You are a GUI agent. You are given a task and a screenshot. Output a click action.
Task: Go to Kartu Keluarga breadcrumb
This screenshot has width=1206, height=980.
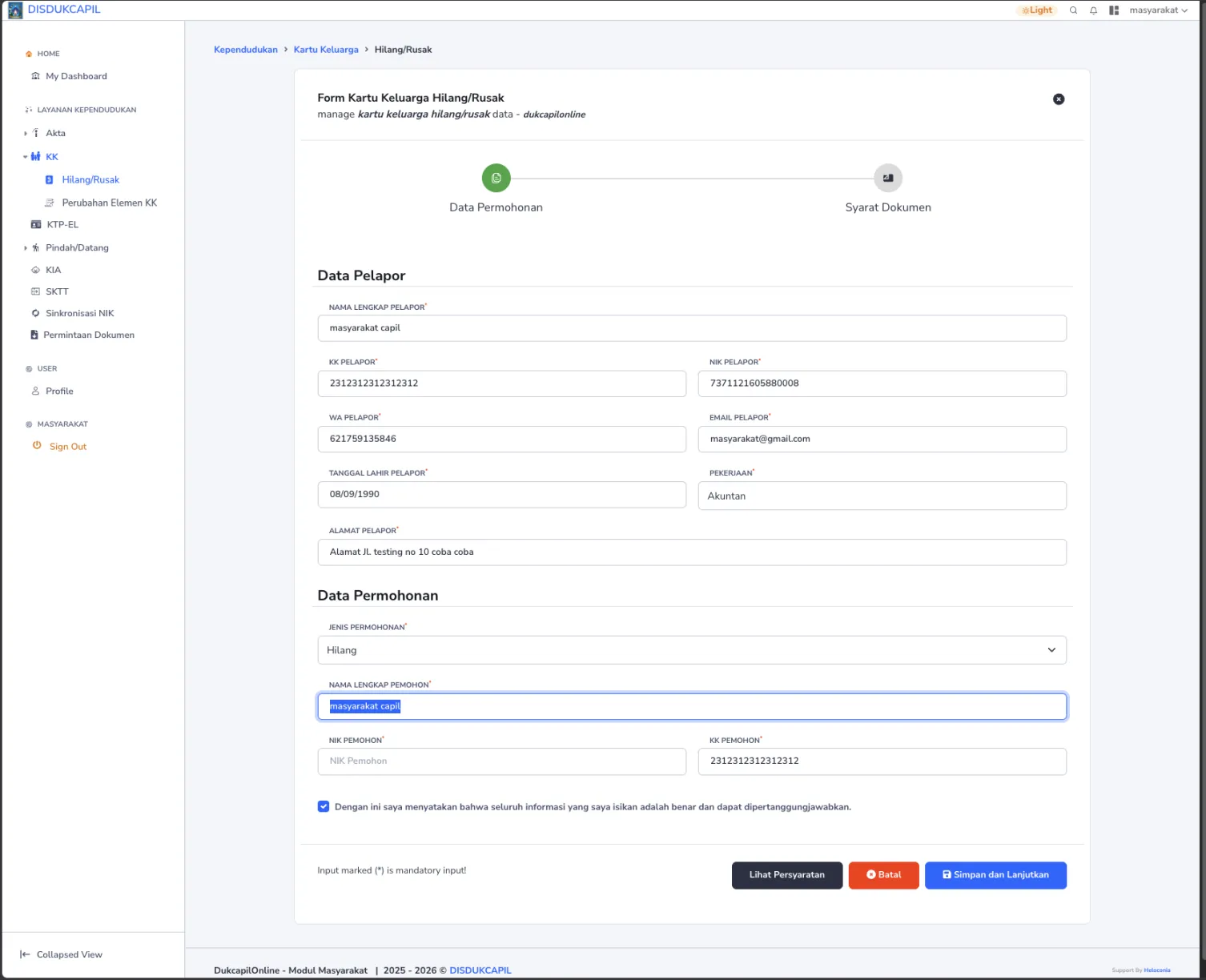tap(325, 49)
